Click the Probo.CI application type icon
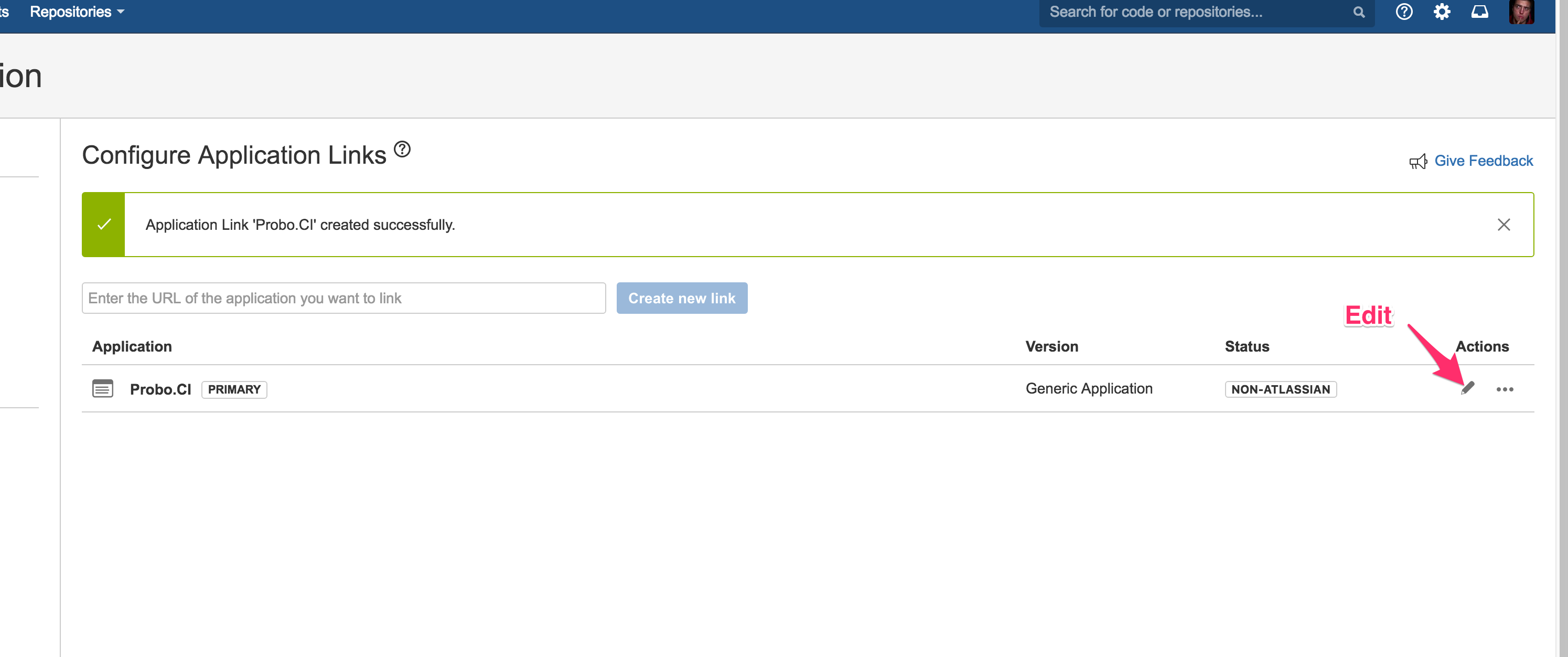Viewport: 1568px width, 657px height. [102, 388]
